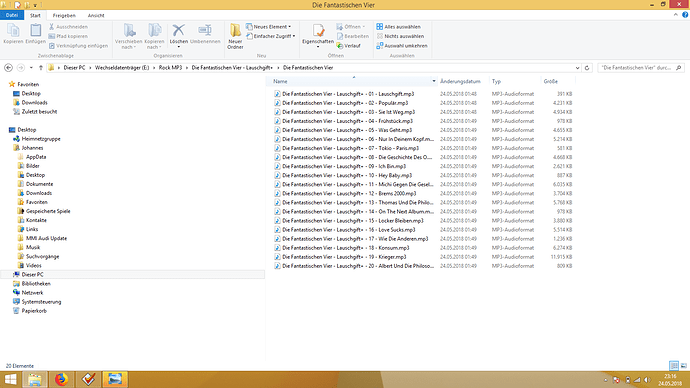
Task: Open the Verlauf history button
Action: pos(349,46)
